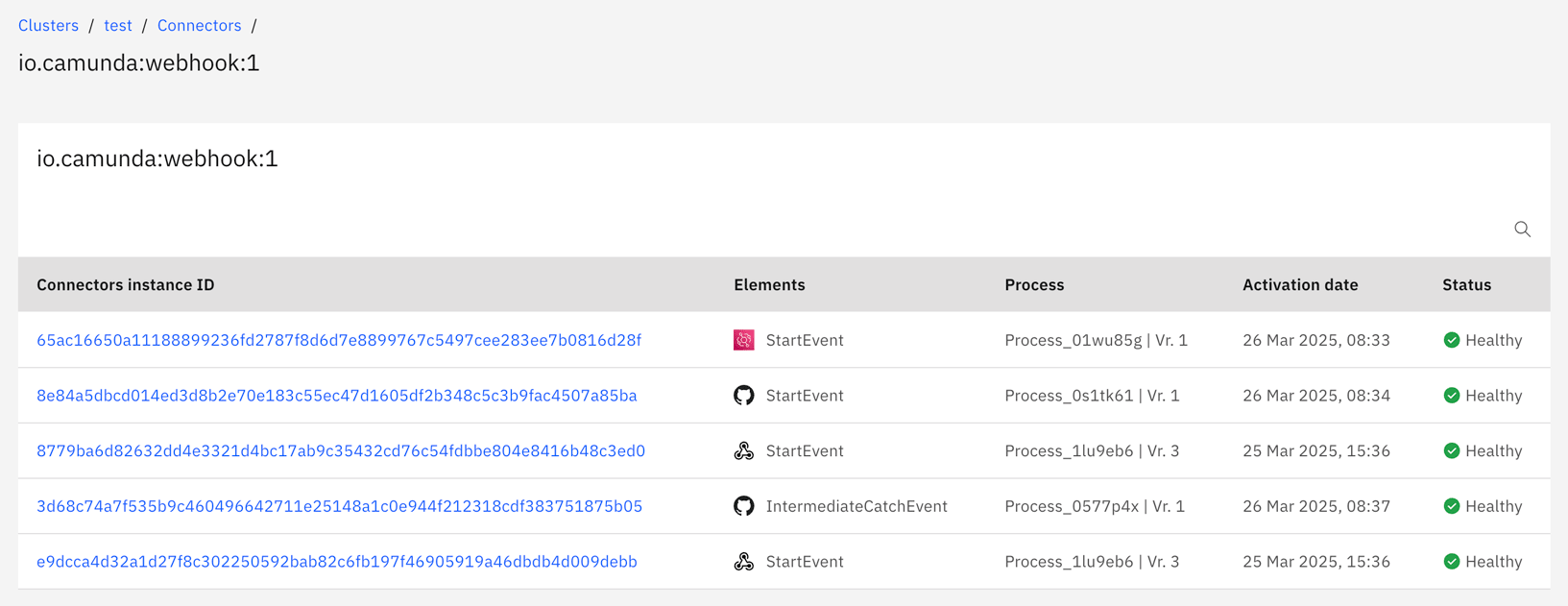Image resolution: width=1568 pixels, height=606 pixels.
Task: Click the GitHub icon beside IntermediateCatchEvent
Action: pos(744,506)
